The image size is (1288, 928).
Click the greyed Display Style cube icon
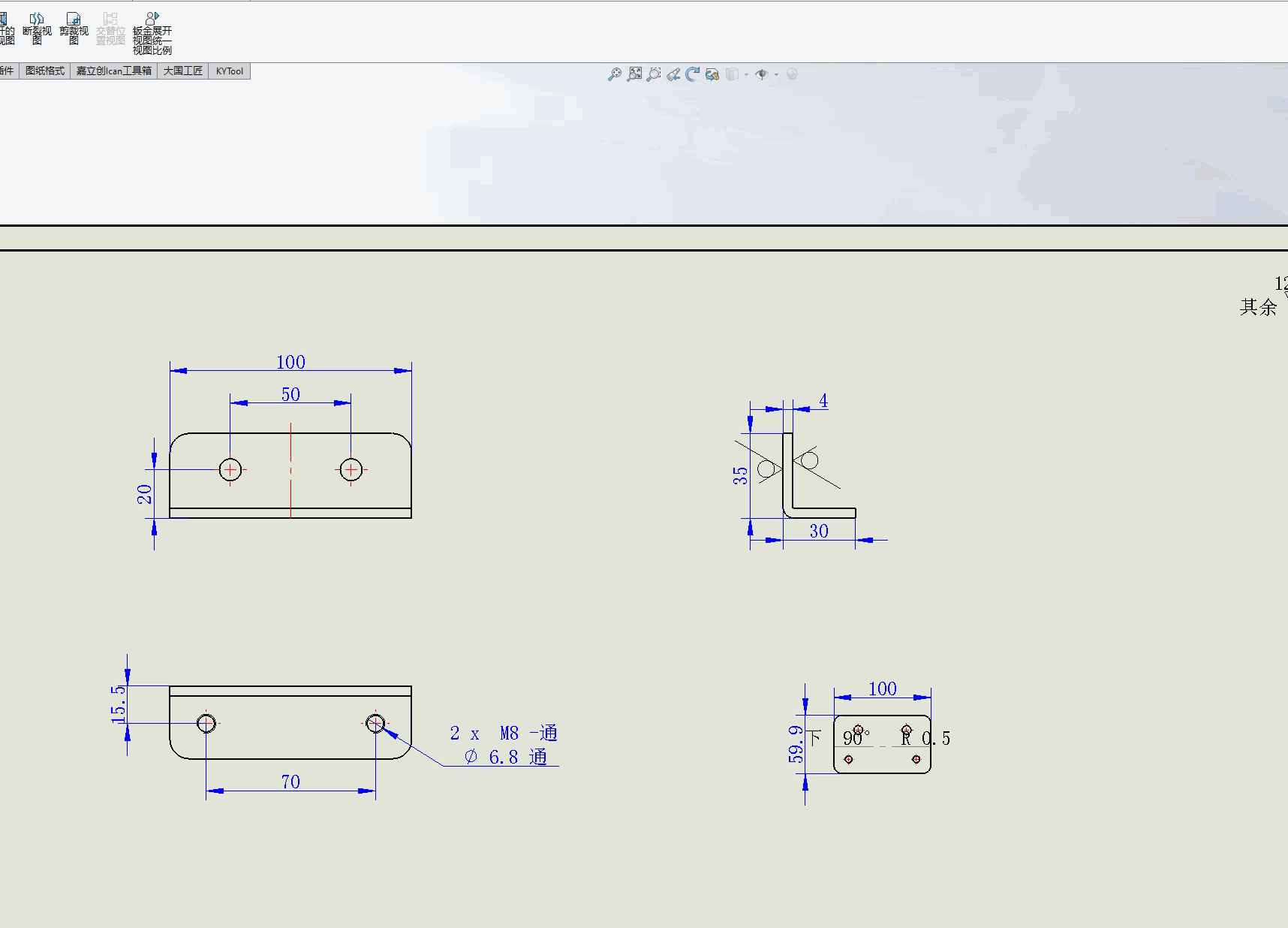click(732, 74)
